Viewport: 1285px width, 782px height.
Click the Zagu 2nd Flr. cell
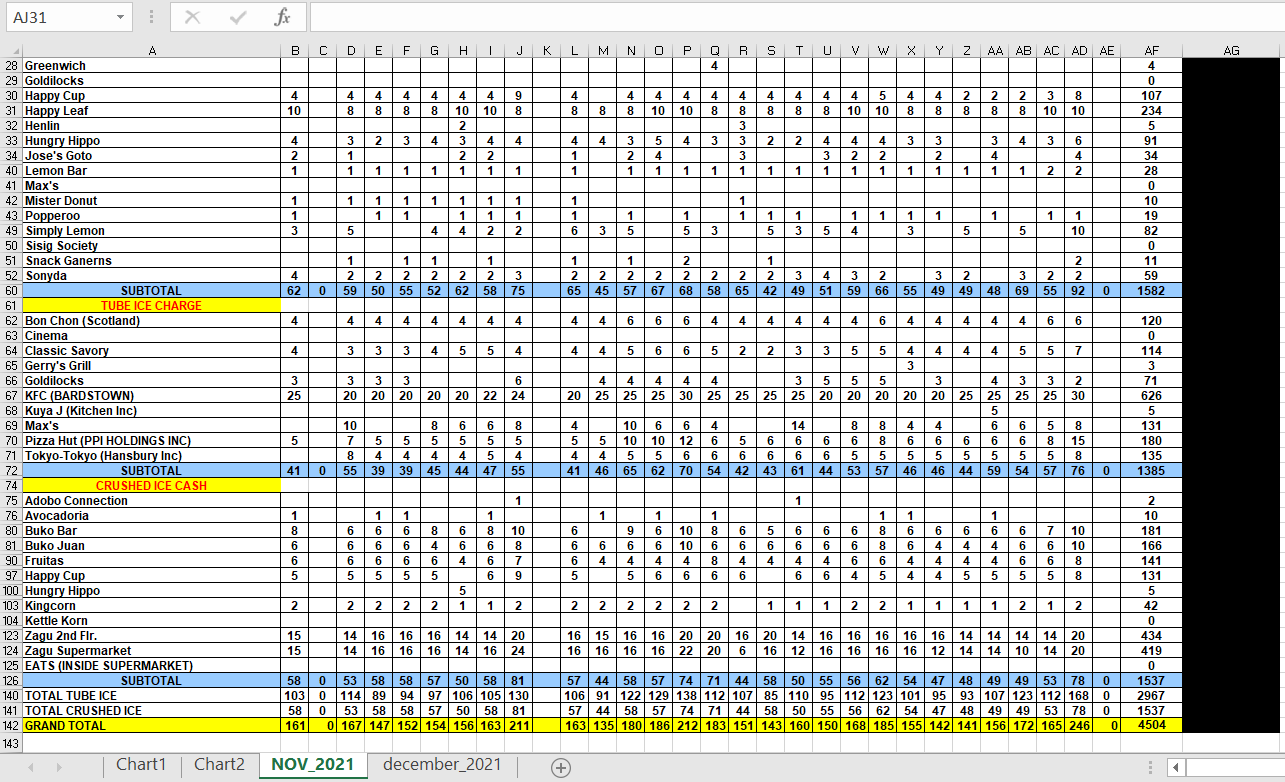coord(151,636)
